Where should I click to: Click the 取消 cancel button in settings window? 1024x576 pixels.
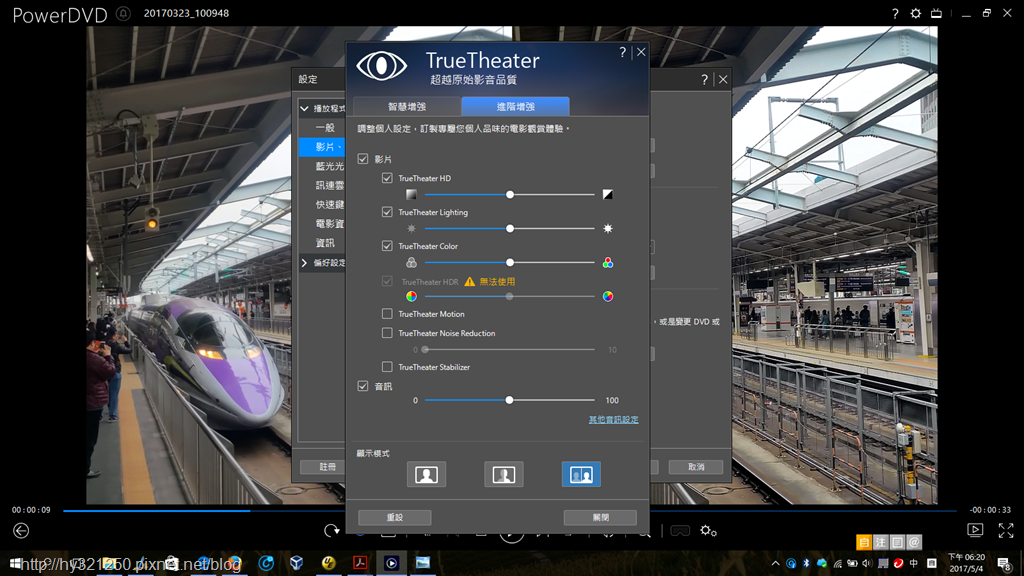696,467
